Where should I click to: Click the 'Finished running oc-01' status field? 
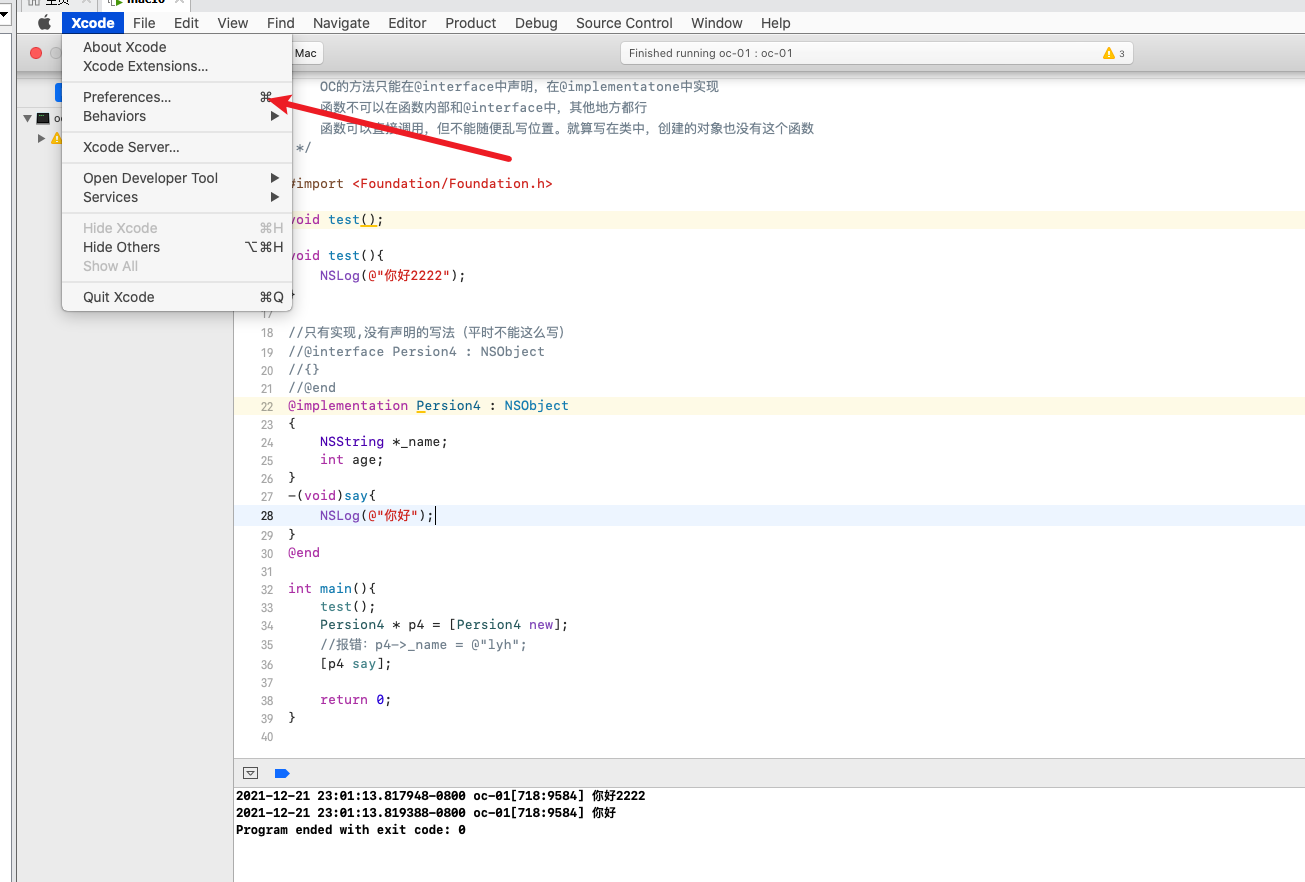pos(876,53)
